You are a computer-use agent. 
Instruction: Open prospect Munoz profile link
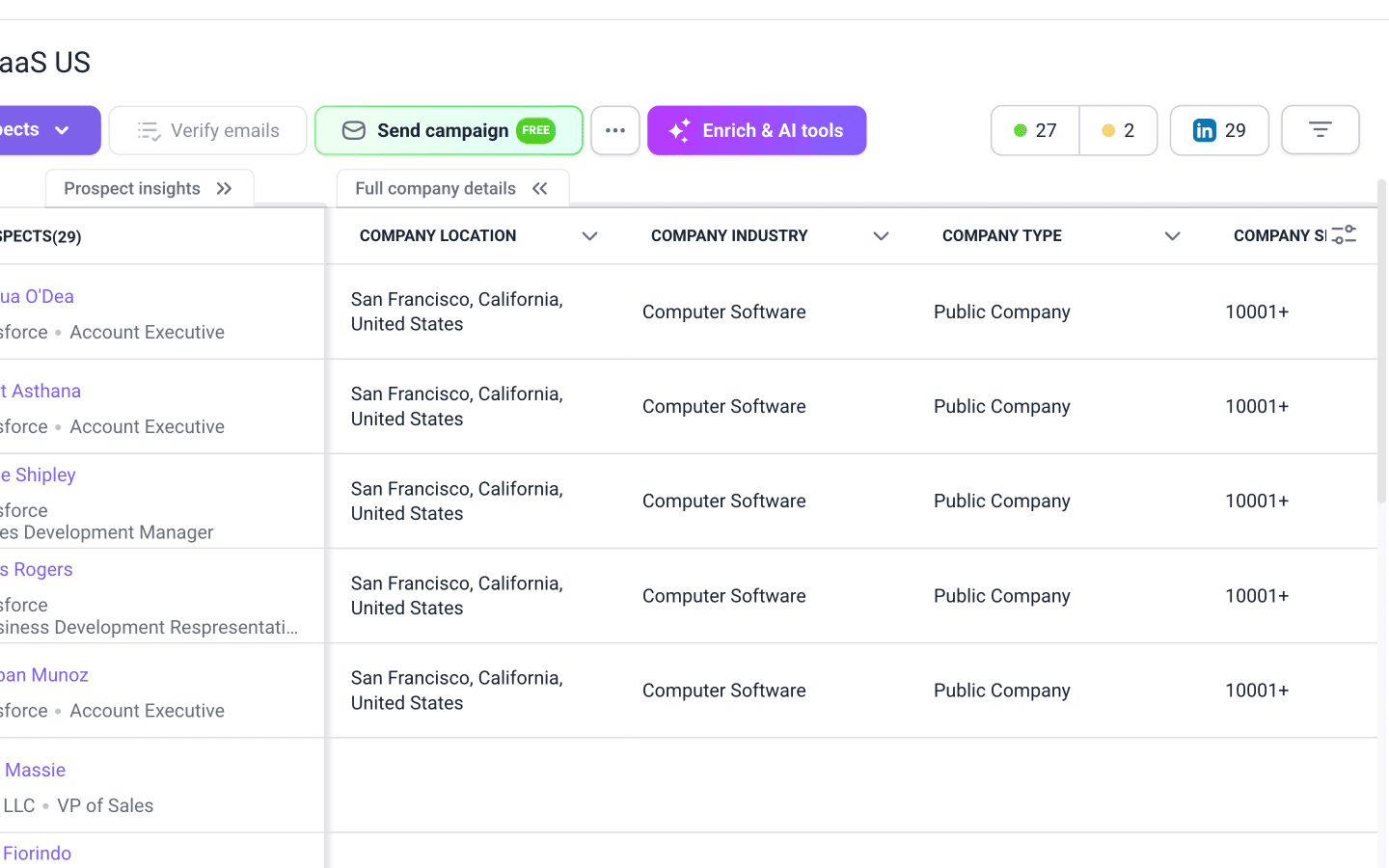(44, 675)
